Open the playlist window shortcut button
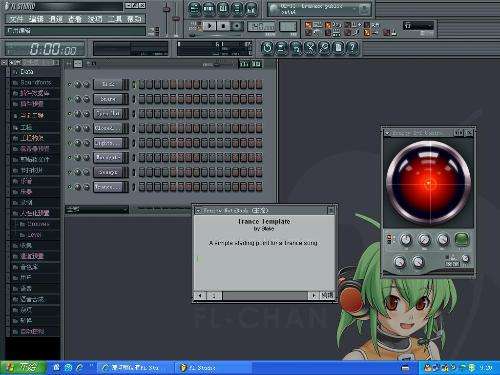The image size is (500, 375). pyautogui.click(x=194, y=9)
